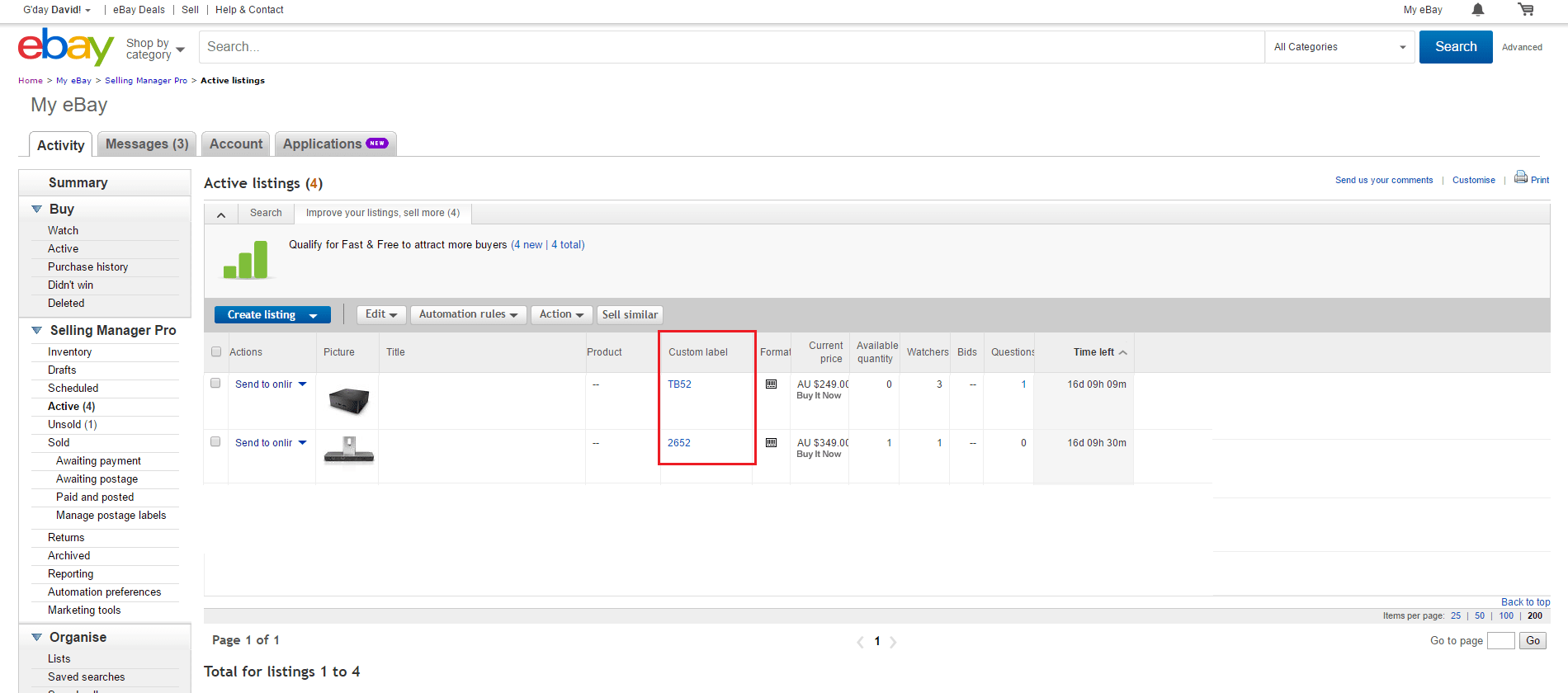Viewport: 1568px width, 693px height.
Task: Click the Go to page input box
Action: (x=1500, y=640)
